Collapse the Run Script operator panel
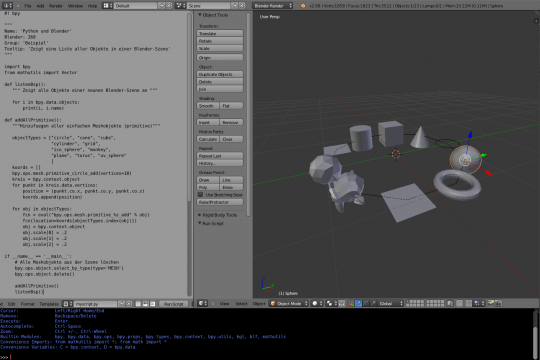This screenshot has height=360, width=540. [200, 223]
